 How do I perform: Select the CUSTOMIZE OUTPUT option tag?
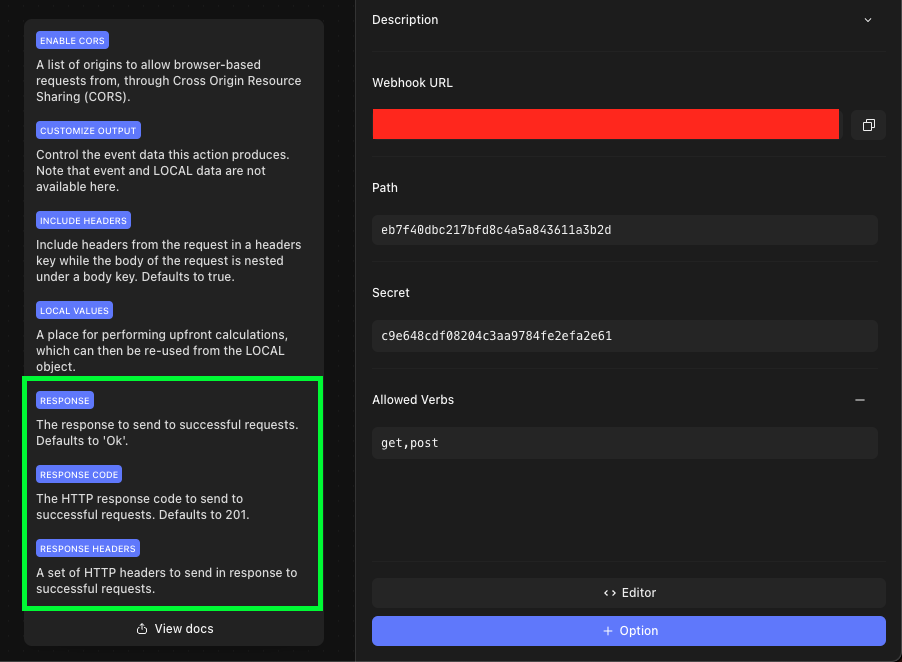point(88,131)
